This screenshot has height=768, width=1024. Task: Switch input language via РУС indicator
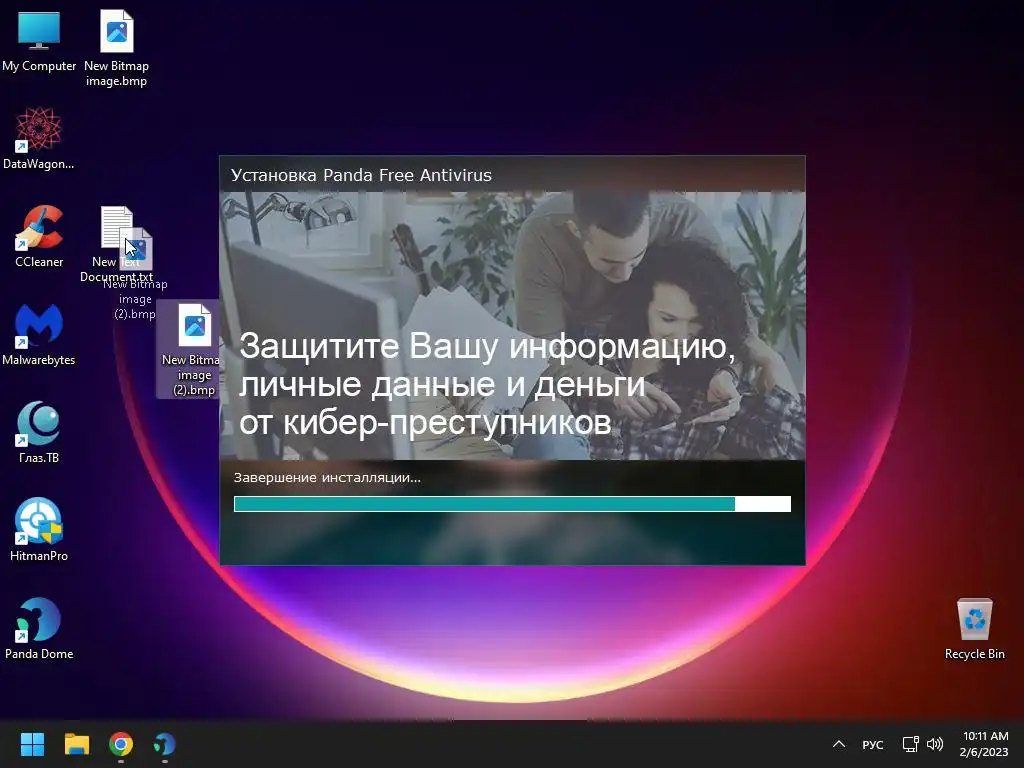coord(872,744)
